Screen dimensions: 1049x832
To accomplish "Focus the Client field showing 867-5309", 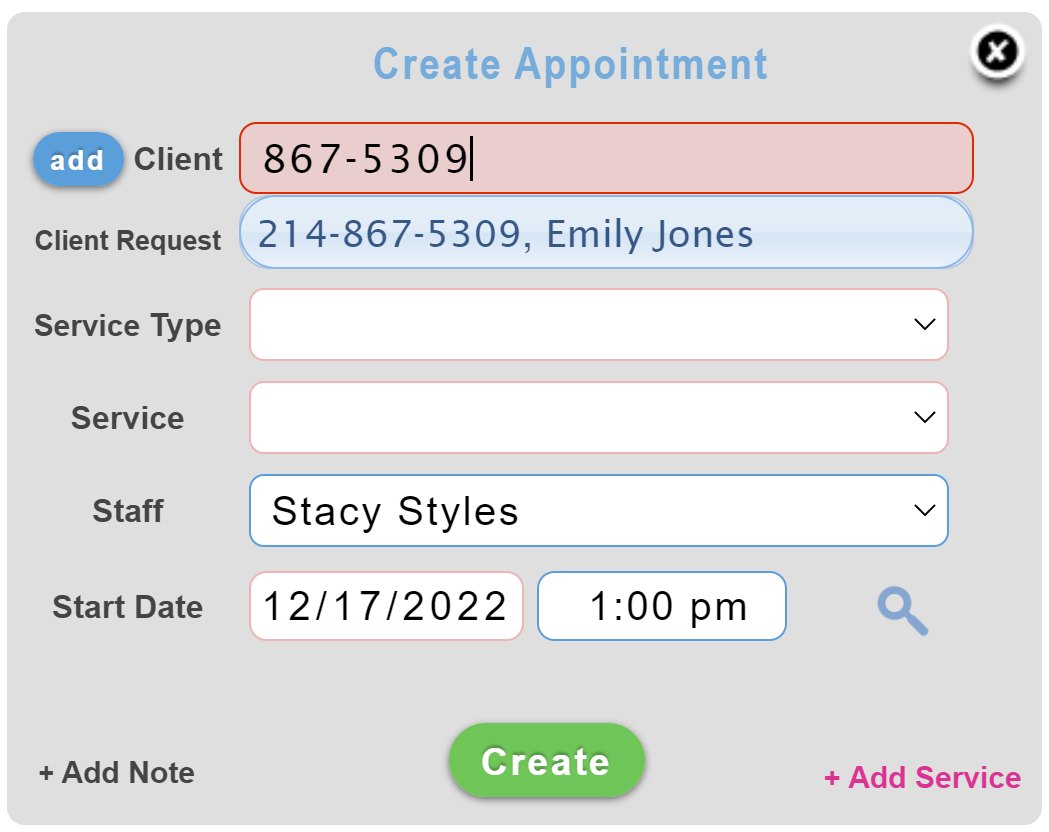I will [606, 159].
